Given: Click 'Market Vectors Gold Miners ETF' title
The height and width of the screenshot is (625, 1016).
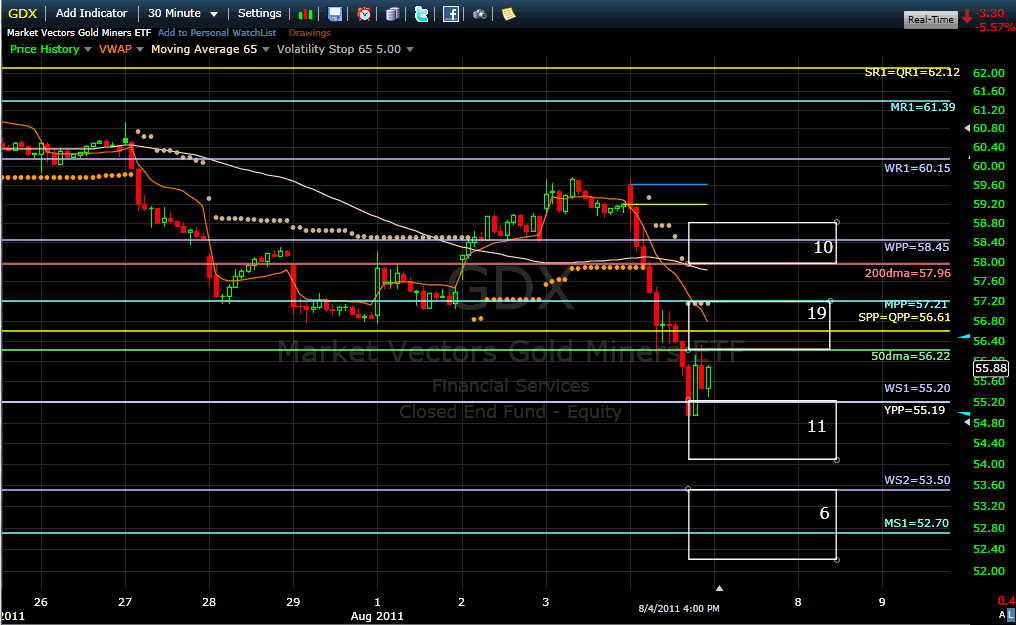Looking at the screenshot, I should [79, 32].
